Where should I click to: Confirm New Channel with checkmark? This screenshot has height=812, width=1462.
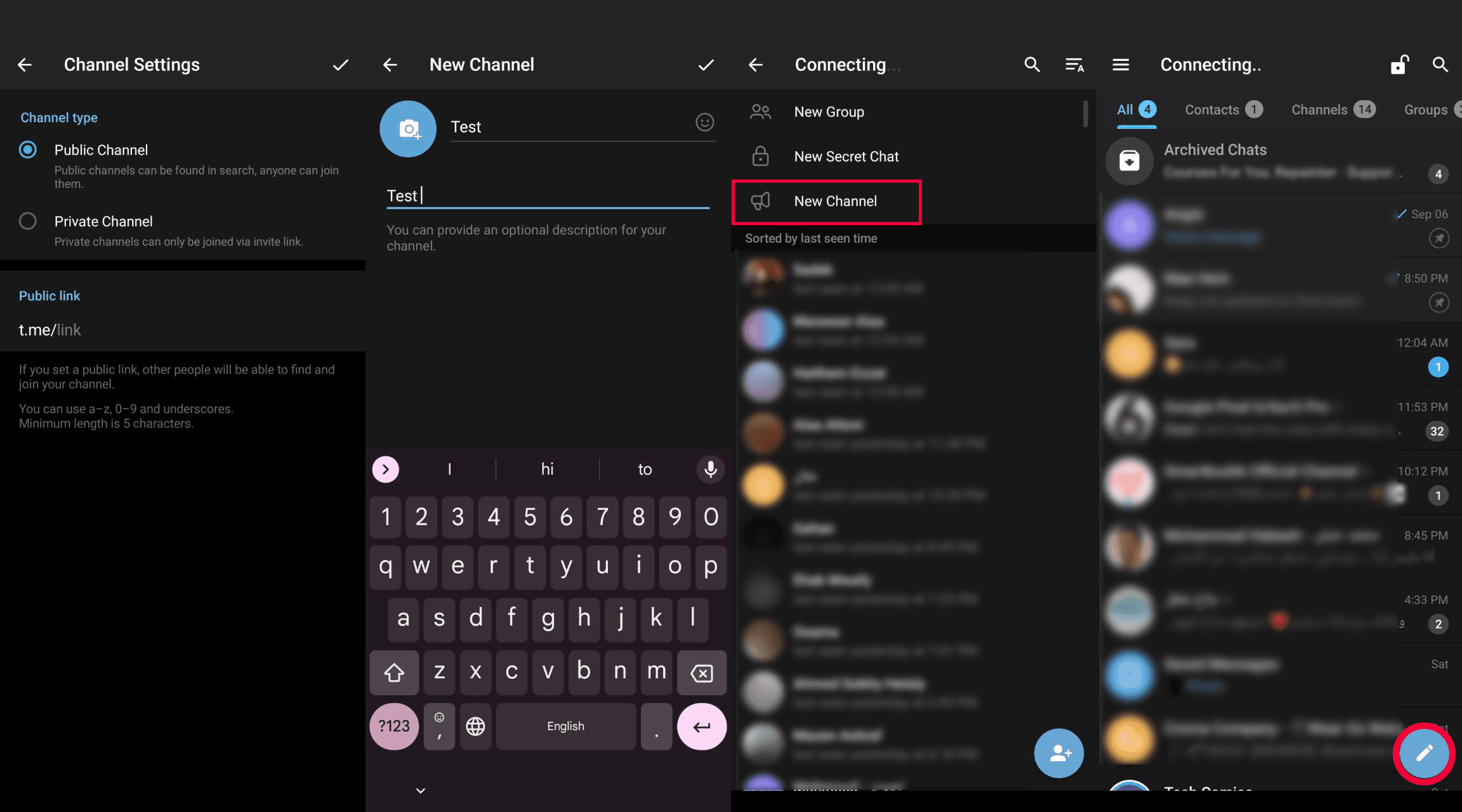[x=706, y=65]
